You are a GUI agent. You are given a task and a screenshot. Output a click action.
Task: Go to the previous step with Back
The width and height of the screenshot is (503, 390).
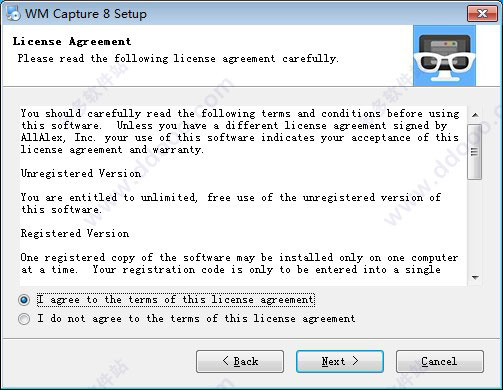(240, 361)
